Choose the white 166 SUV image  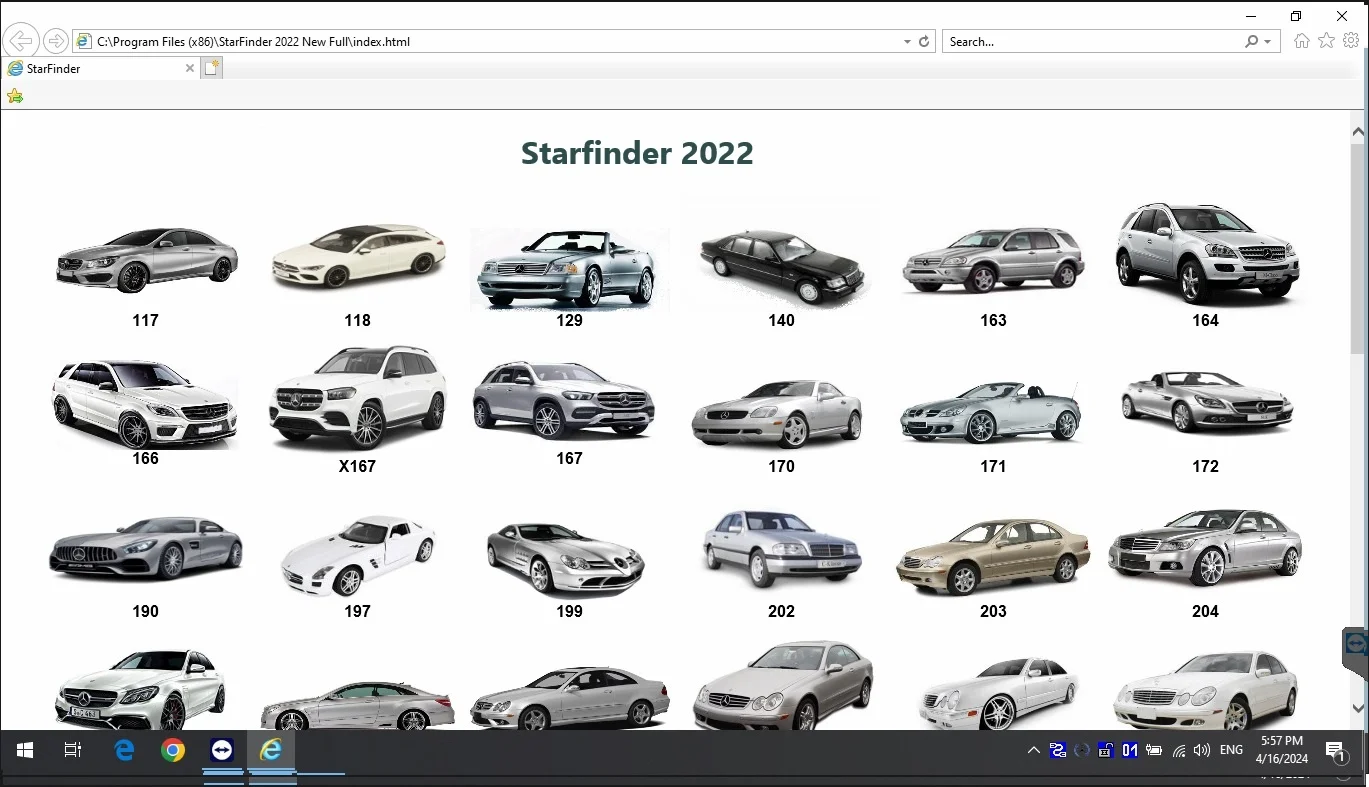click(x=146, y=404)
